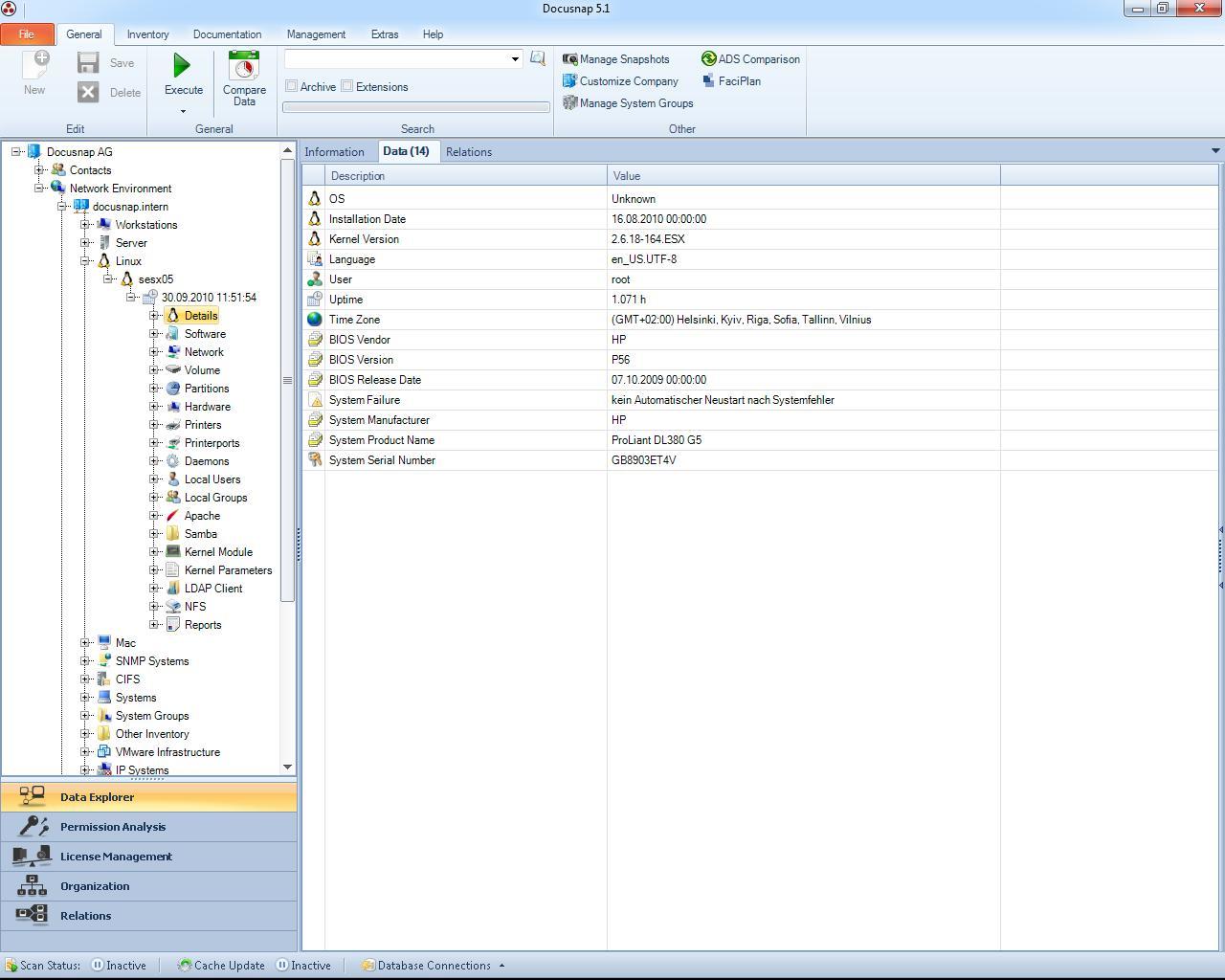The image size is (1225, 980).
Task: Enable the Archive checkbox
Action: 291,86
